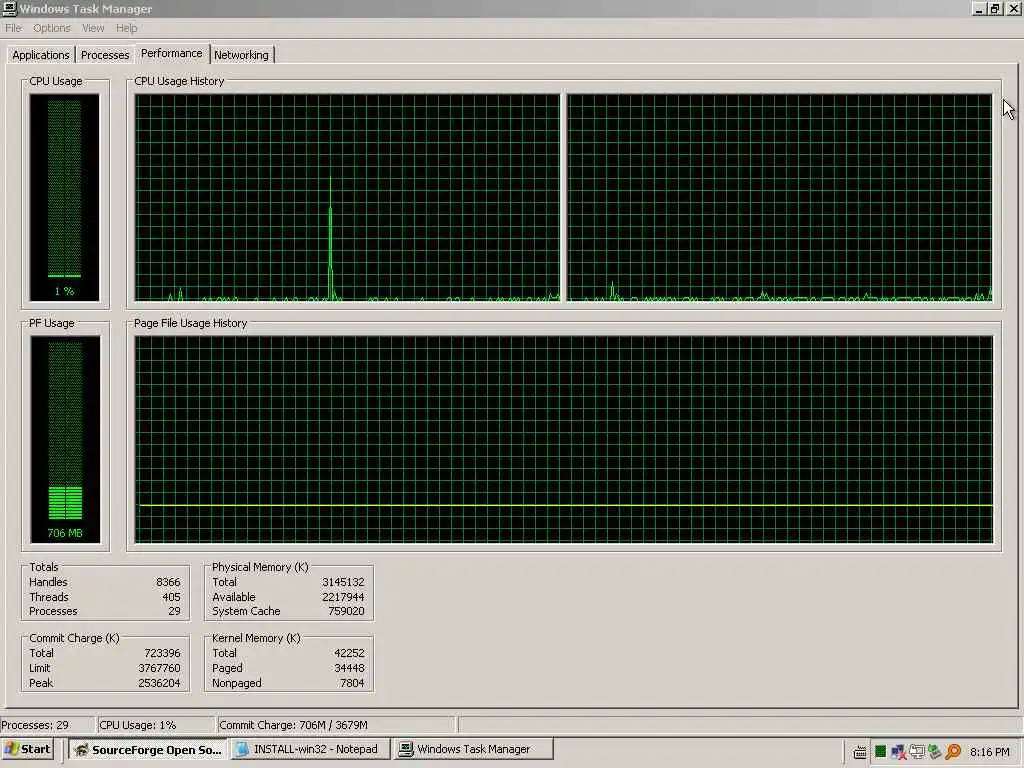This screenshot has width=1024, height=768.
Task: Click Windows Task Manager taskbar button
Action: tap(473, 749)
